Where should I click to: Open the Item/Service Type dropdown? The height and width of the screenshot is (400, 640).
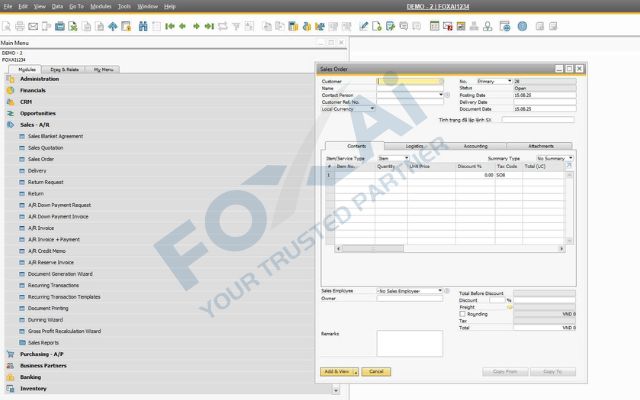406,158
